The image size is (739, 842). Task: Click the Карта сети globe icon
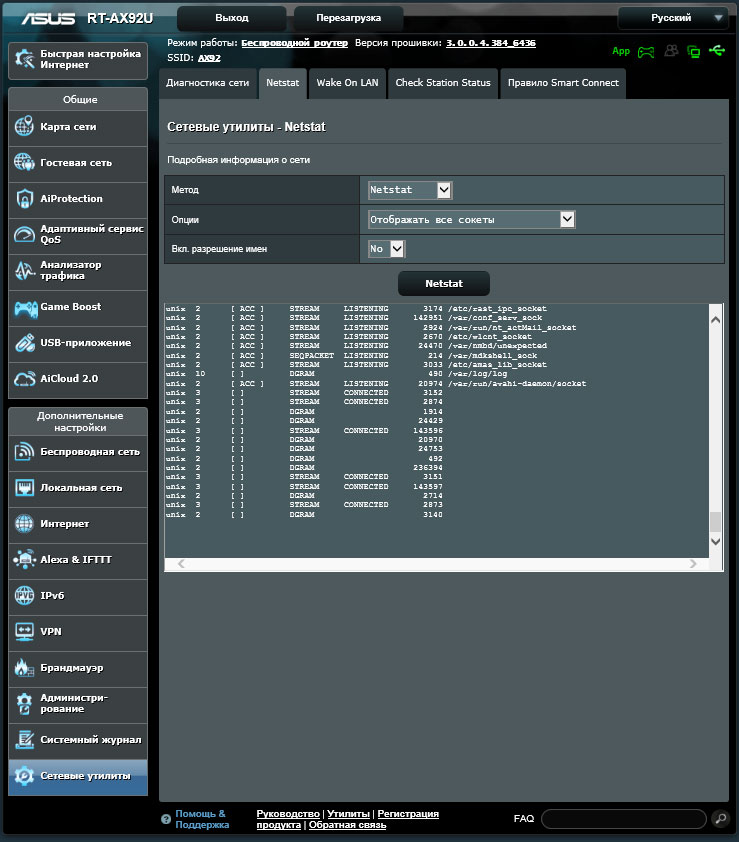click(25, 127)
